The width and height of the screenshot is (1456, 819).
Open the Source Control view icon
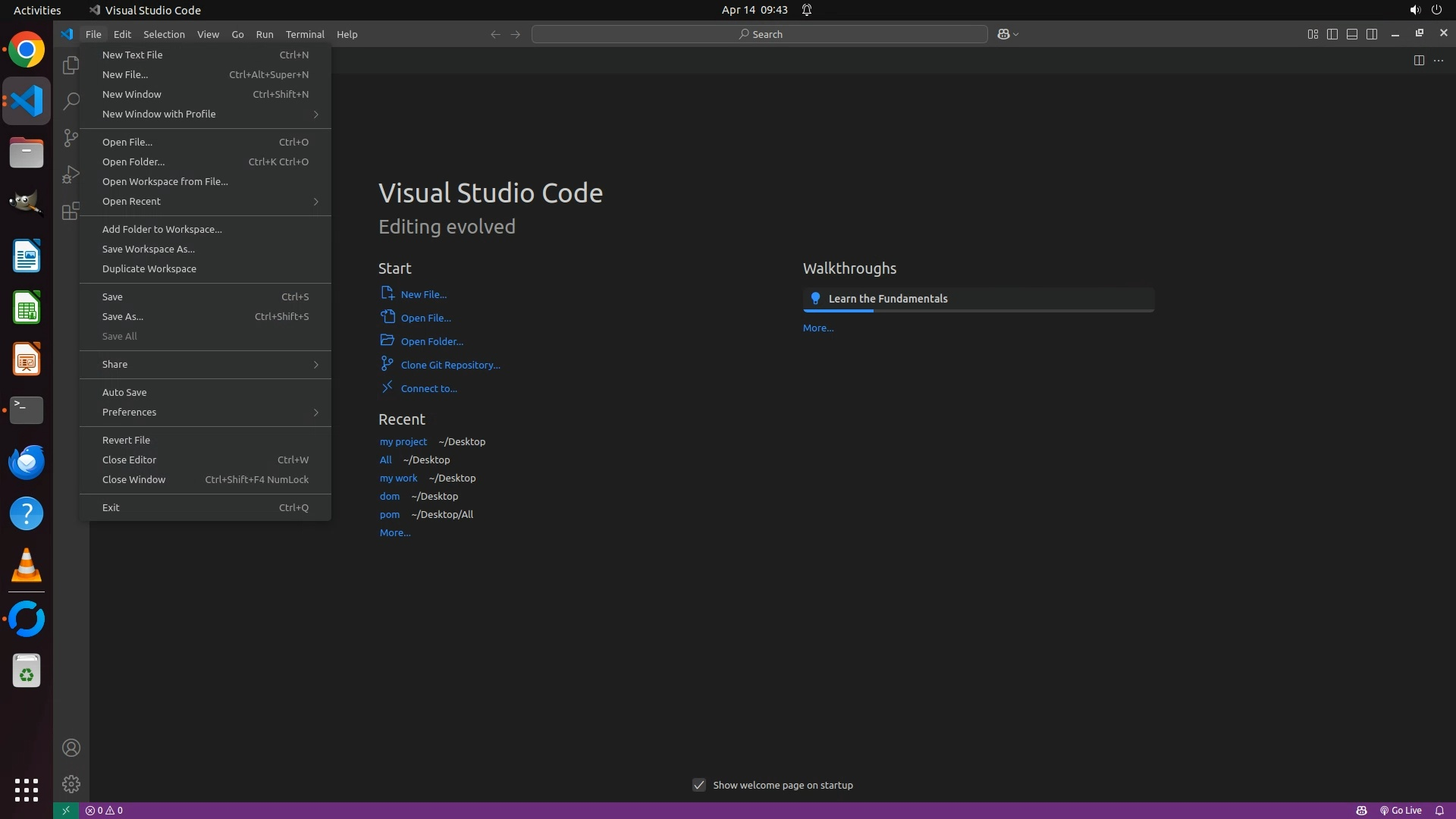click(71, 137)
